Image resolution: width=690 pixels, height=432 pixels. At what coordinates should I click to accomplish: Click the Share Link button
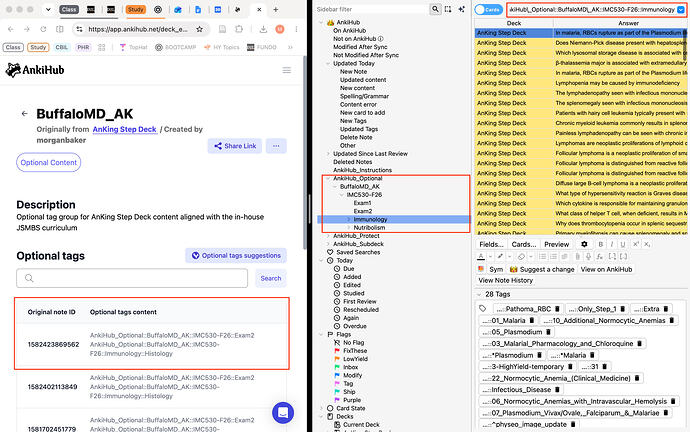(235, 146)
